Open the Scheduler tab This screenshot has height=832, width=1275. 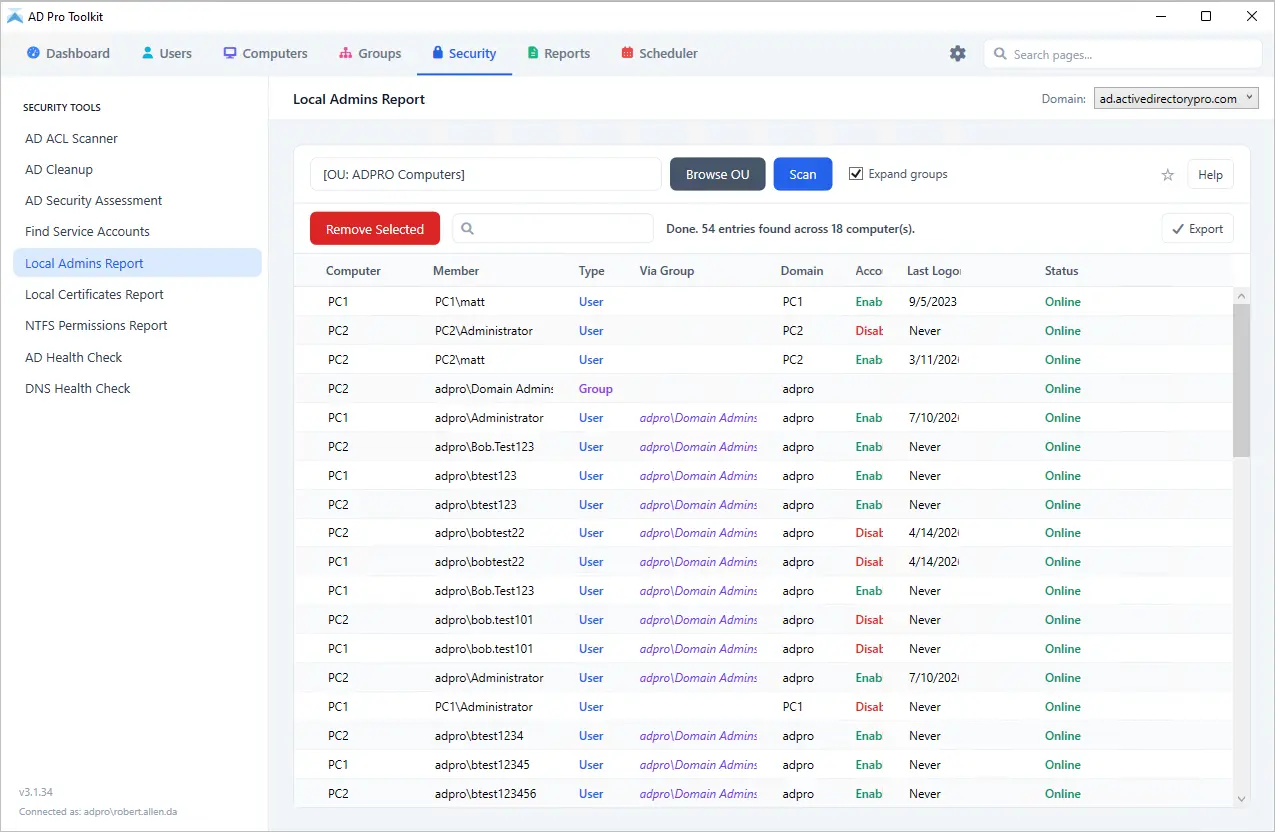pyautogui.click(x=659, y=53)
